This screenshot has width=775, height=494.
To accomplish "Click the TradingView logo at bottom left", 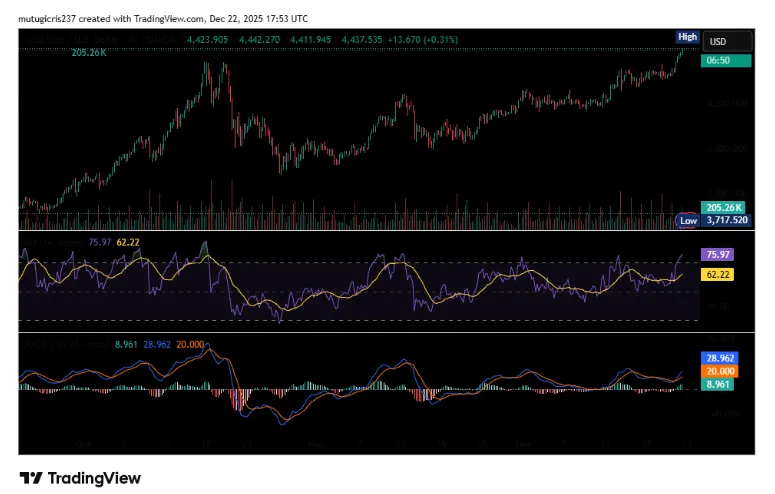I will click(x=80, y=477).
